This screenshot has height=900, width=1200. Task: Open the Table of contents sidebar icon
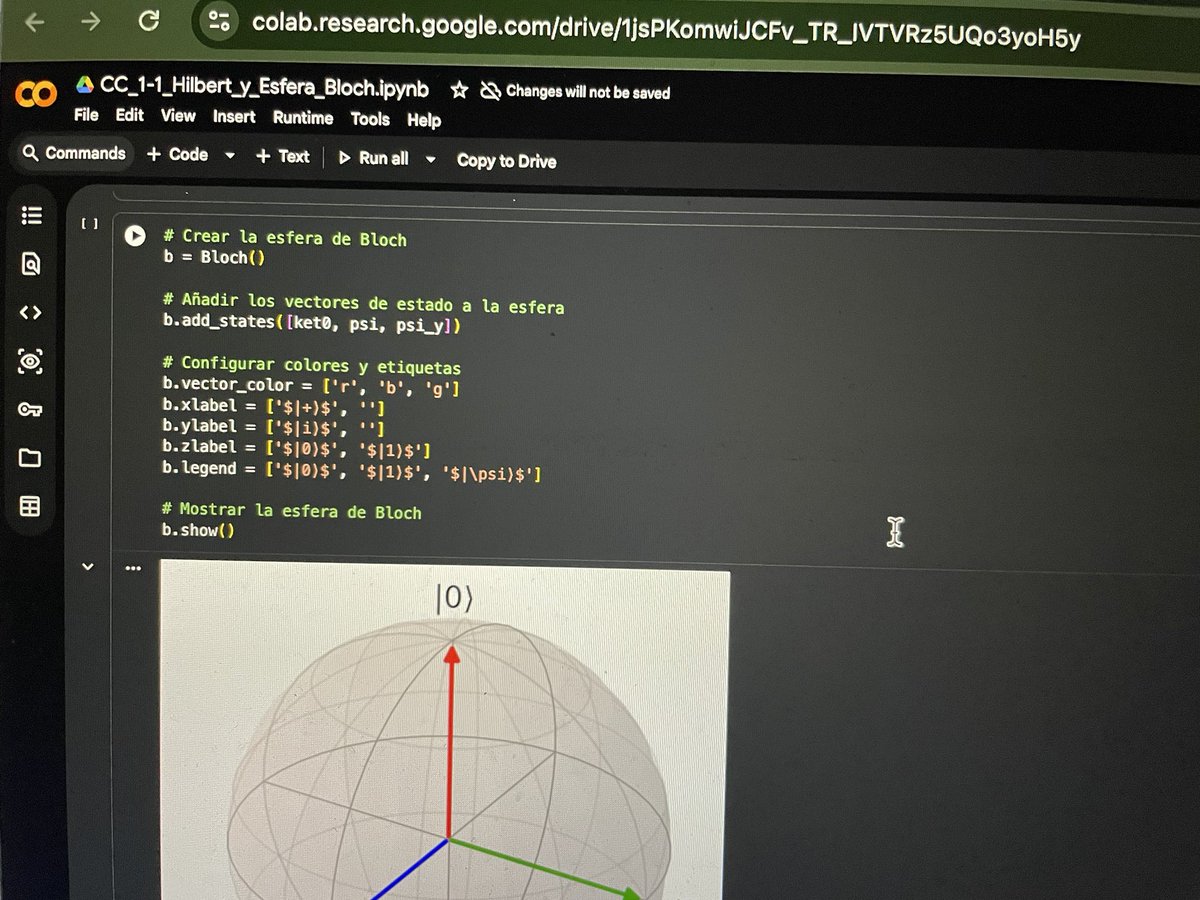tap(30, 215)
